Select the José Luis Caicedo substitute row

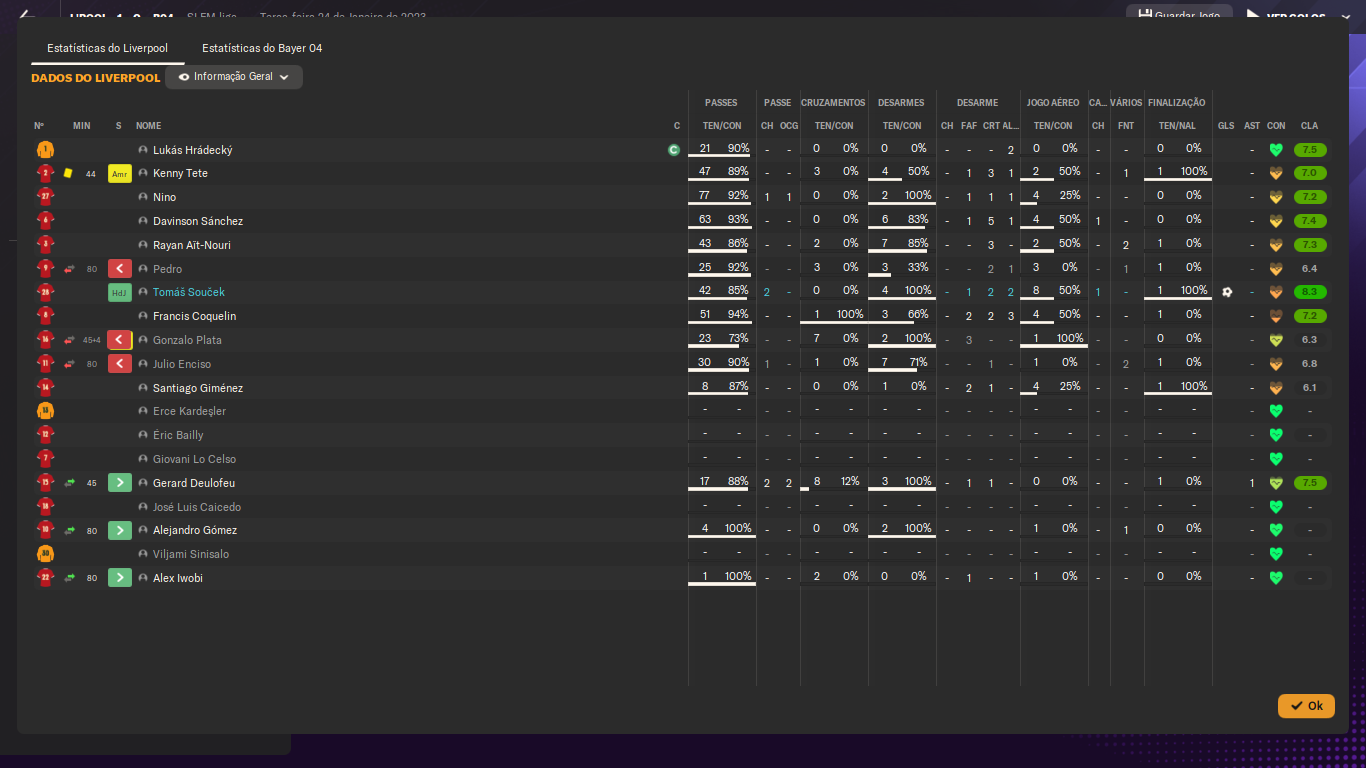coord(683,507)
